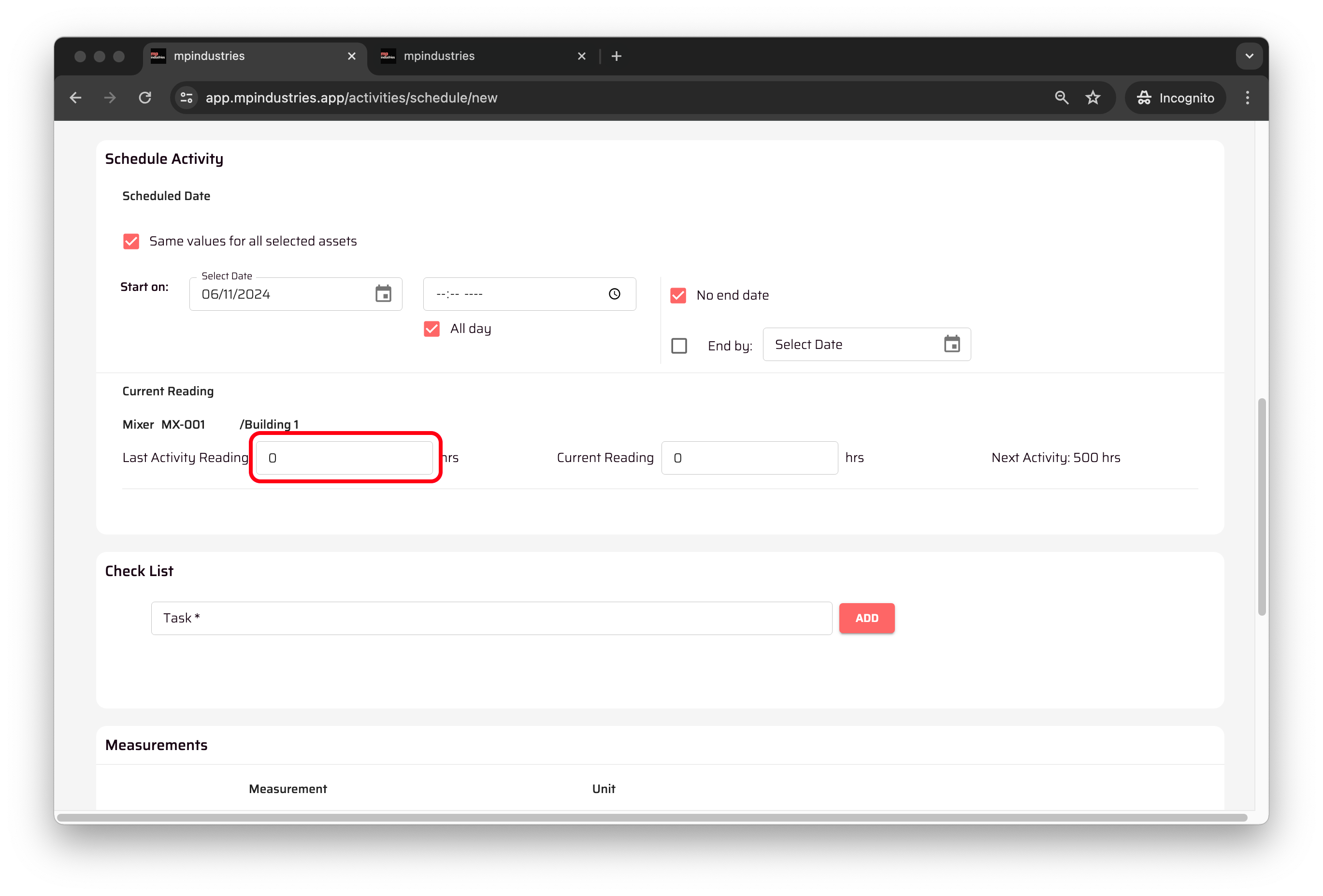1323x896 pixels.
Task: Toggle the All day checkbox
Action: pos(431,329)
